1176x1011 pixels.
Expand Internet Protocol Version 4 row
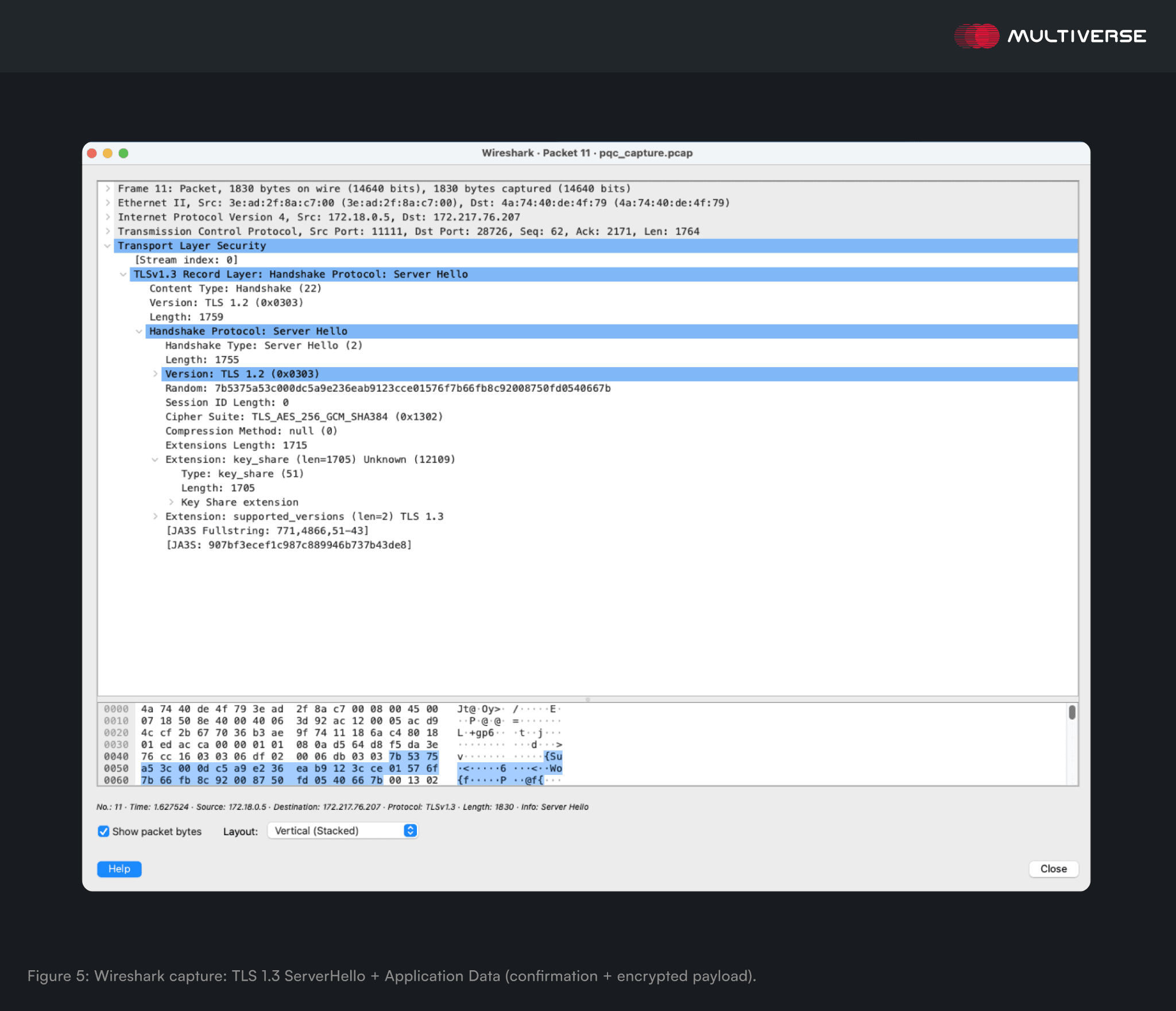coord(107,217)
